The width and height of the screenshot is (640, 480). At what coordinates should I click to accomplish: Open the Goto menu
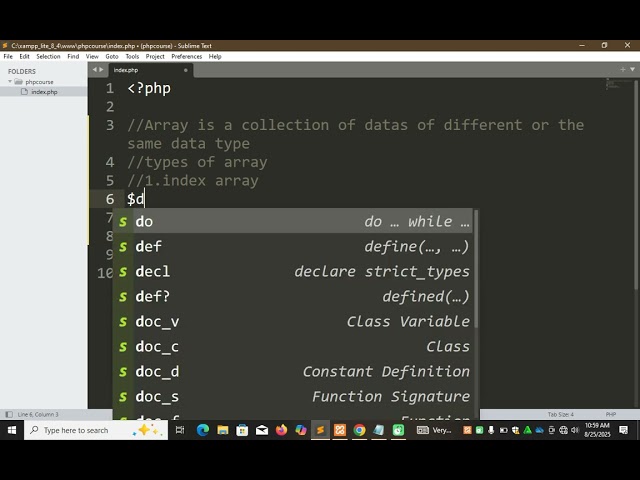click(x=112, y=56)
